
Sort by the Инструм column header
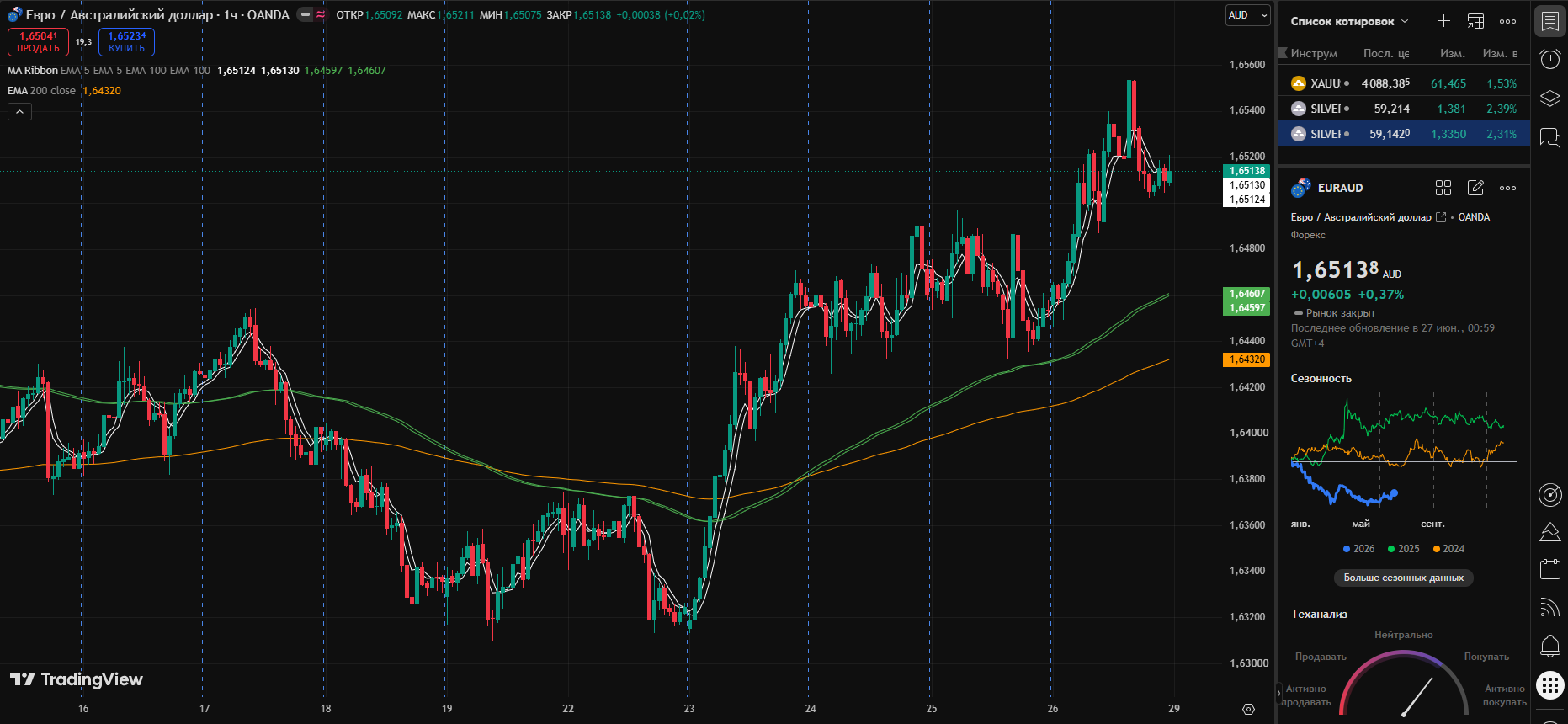coord(1314,53)
